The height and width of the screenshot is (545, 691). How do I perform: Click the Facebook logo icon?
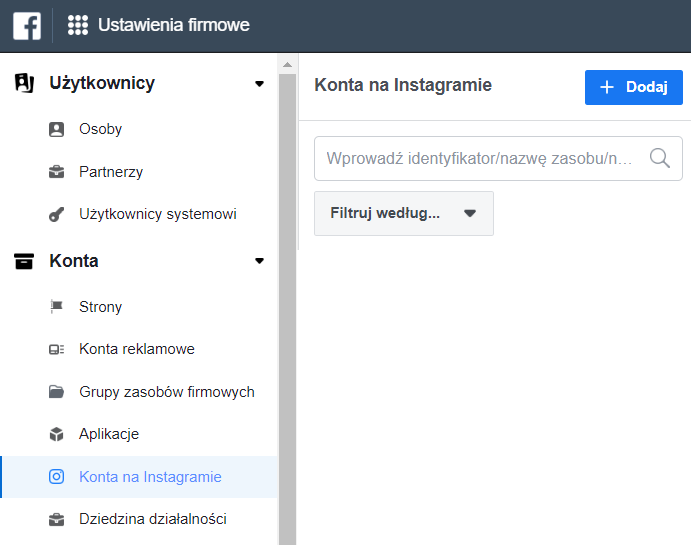click(x=27, y=26)
